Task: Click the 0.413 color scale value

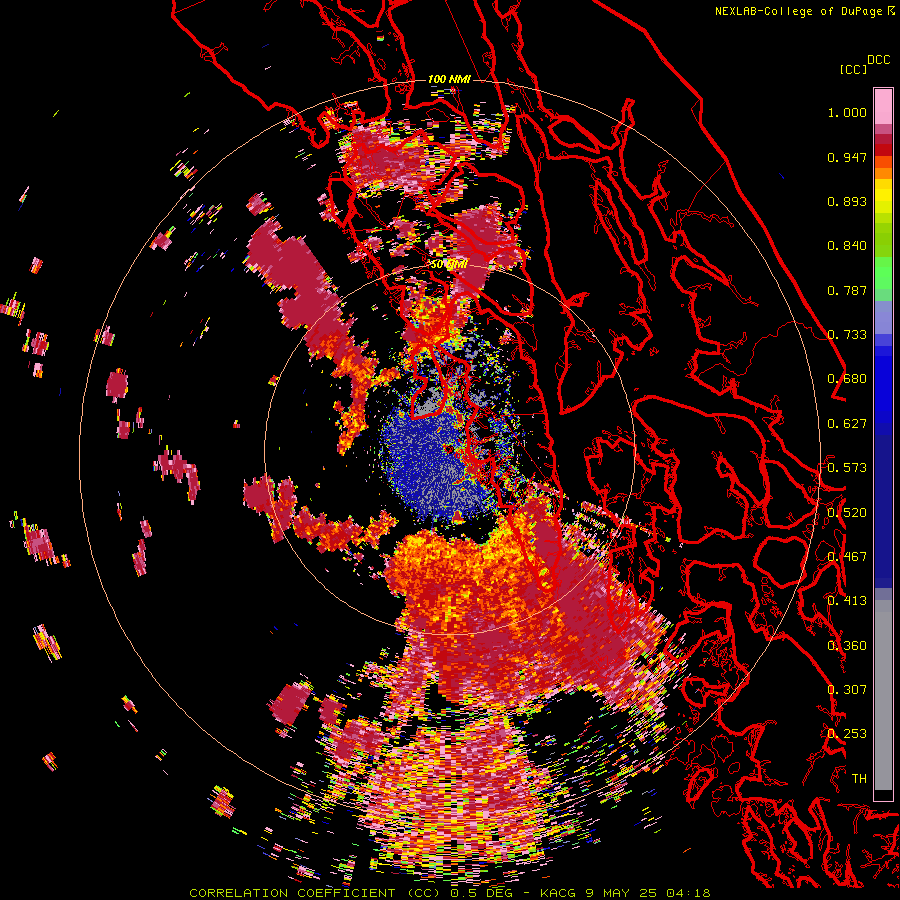Action: point(847,601)
